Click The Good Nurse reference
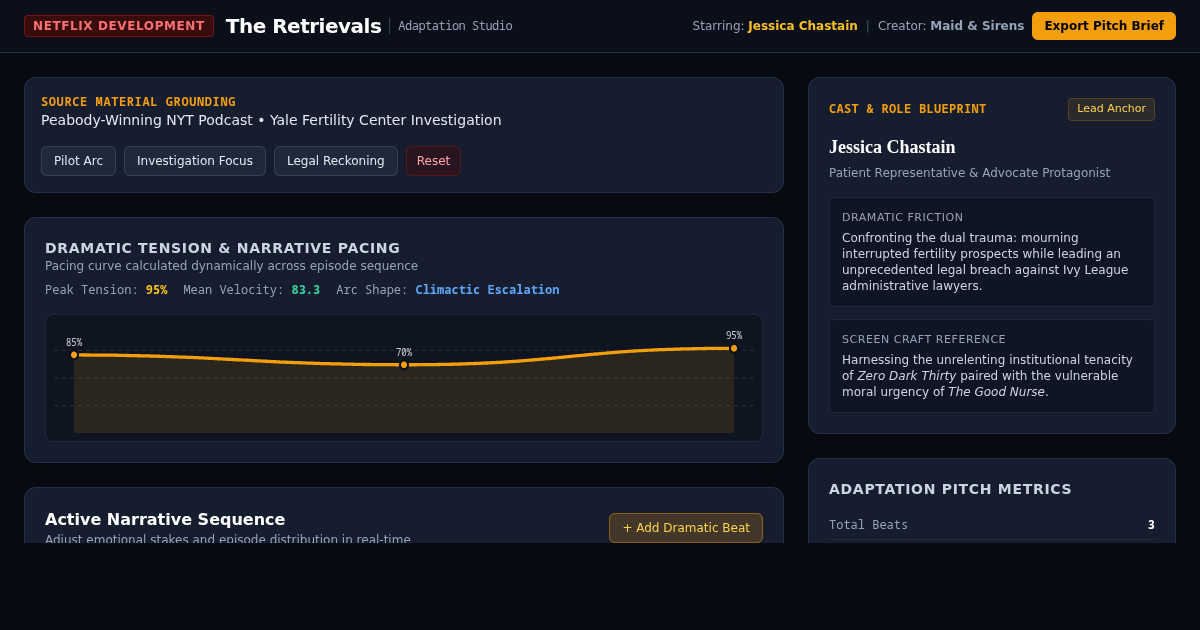Image resolution: width=1200 pixels, height=630 pixels. pyautogui.click(x=997, y=392)
